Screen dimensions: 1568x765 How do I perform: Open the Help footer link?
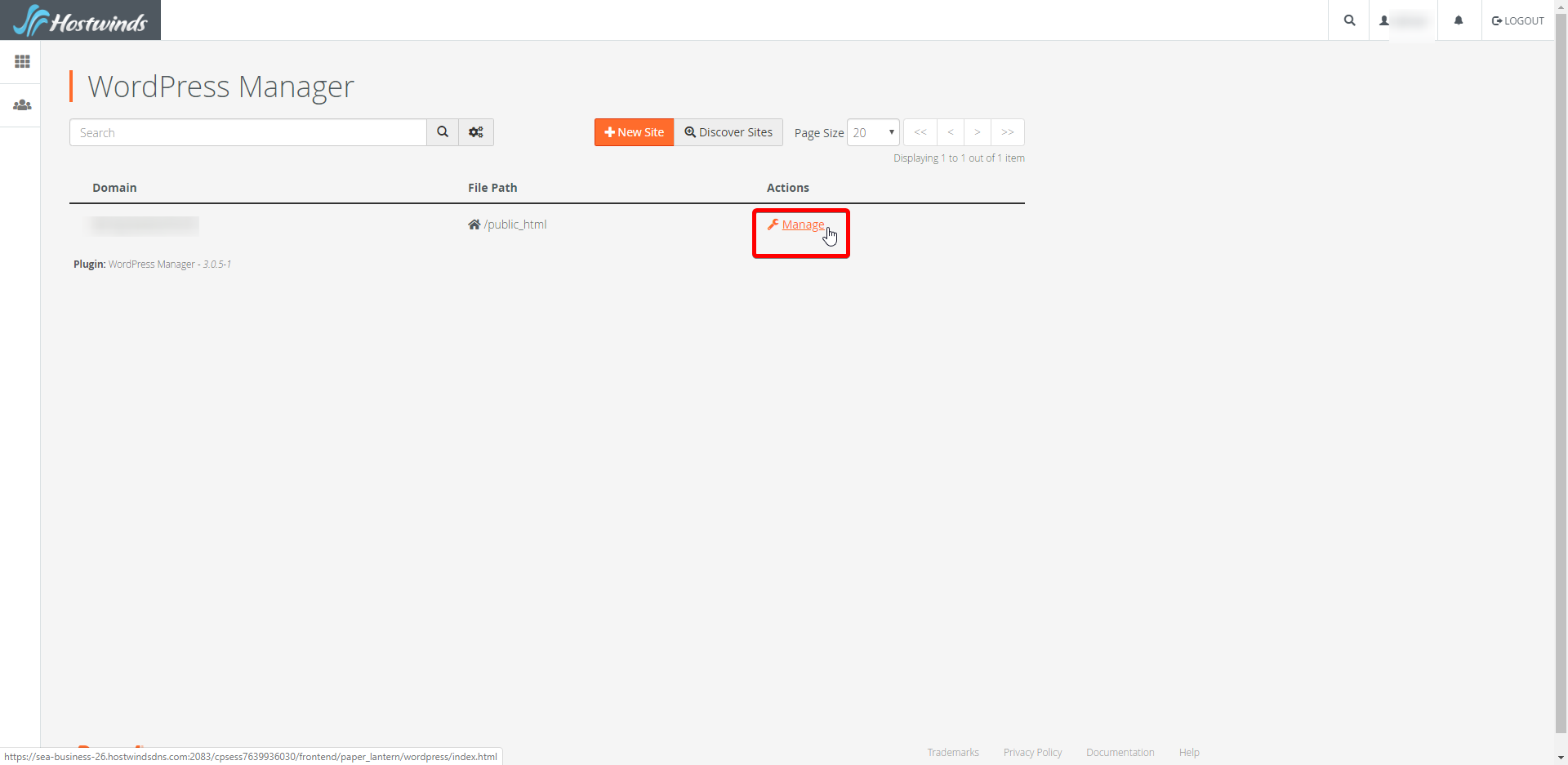pyautogui.click(x=1189, y=753)
